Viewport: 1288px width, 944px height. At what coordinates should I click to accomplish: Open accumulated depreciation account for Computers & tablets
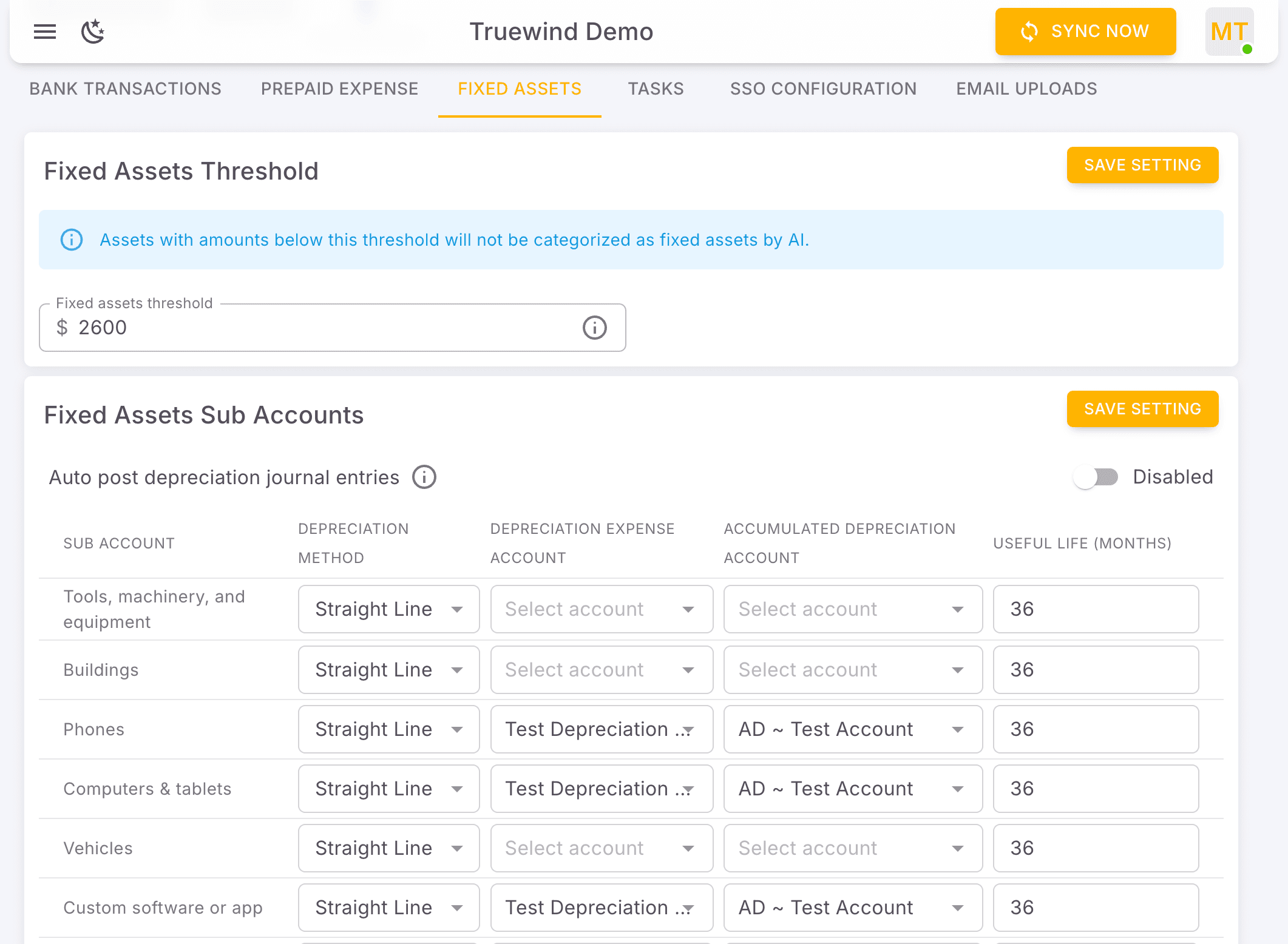852,789
